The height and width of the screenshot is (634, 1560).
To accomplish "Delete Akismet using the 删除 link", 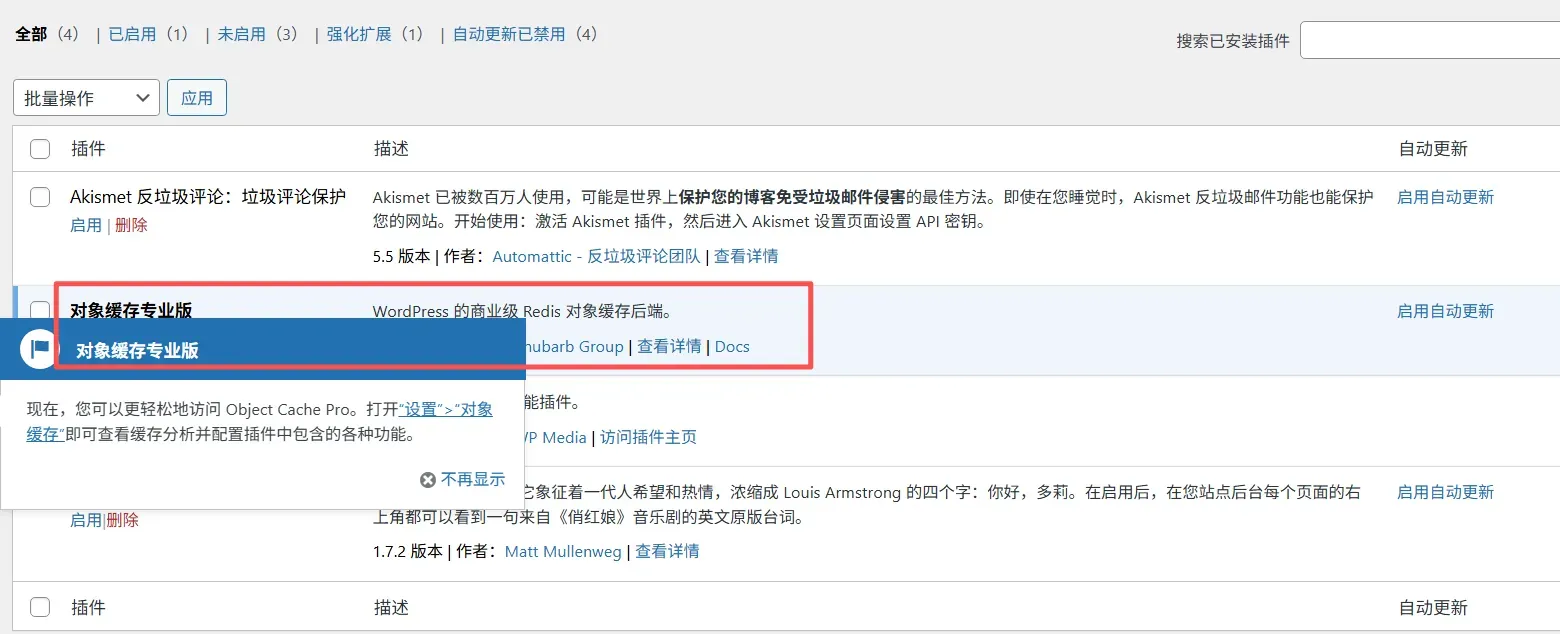I will 131,225.
